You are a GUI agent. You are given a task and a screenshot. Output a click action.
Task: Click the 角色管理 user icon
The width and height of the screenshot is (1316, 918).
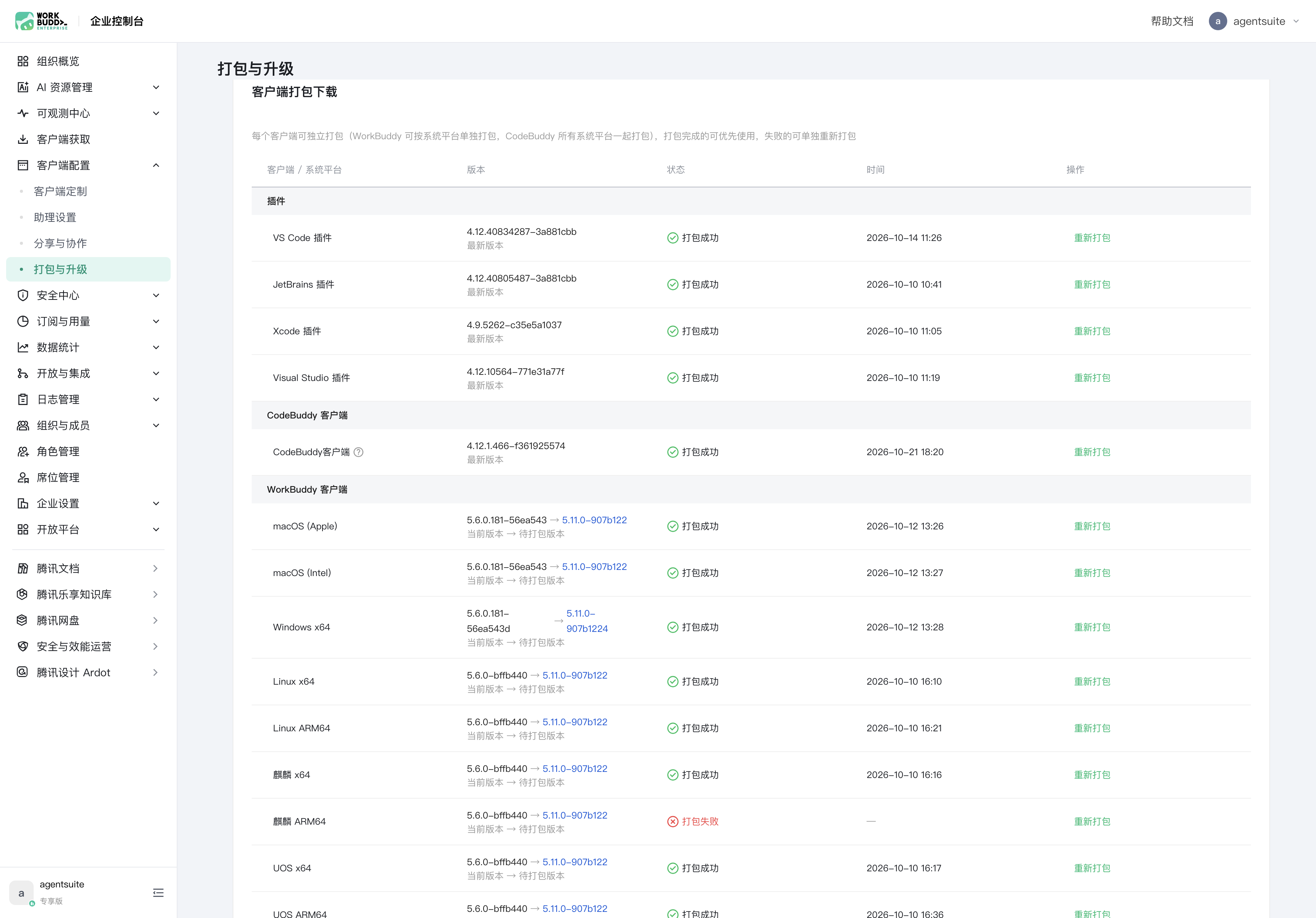23,452
